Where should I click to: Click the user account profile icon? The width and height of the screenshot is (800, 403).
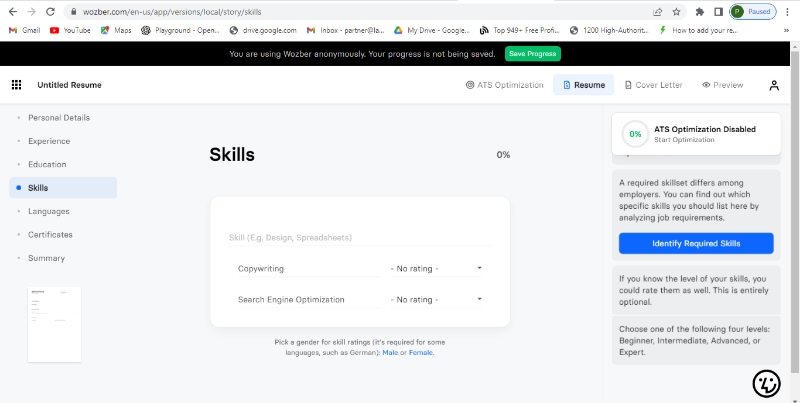click(x=774, y=85)
